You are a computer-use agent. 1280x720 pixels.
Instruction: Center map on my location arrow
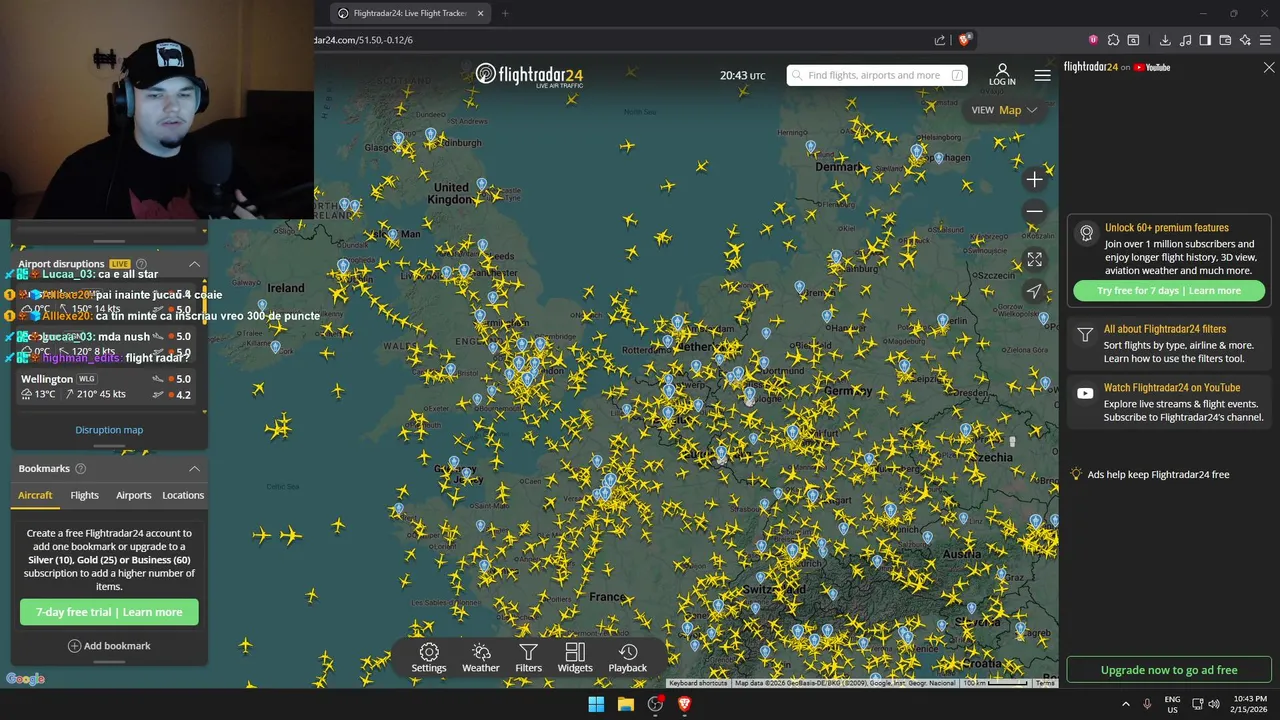point(1035,291)
